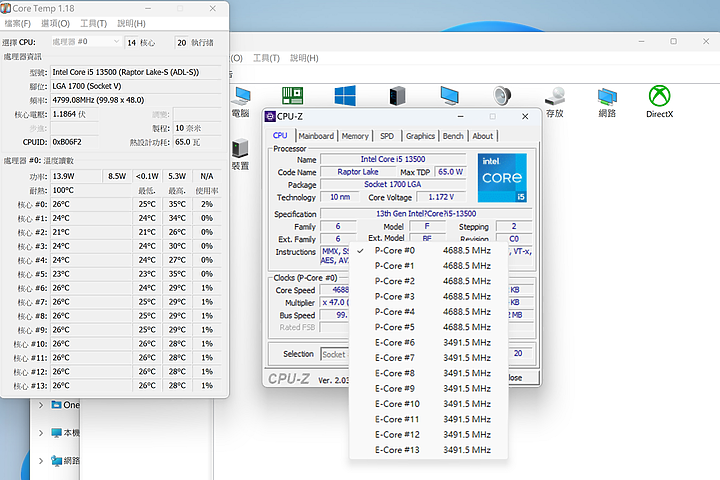This screenshot has height=480, width=720.
Task: Click 核心 #0 temperature 26°C cell
Action: (x=91, y=204)
